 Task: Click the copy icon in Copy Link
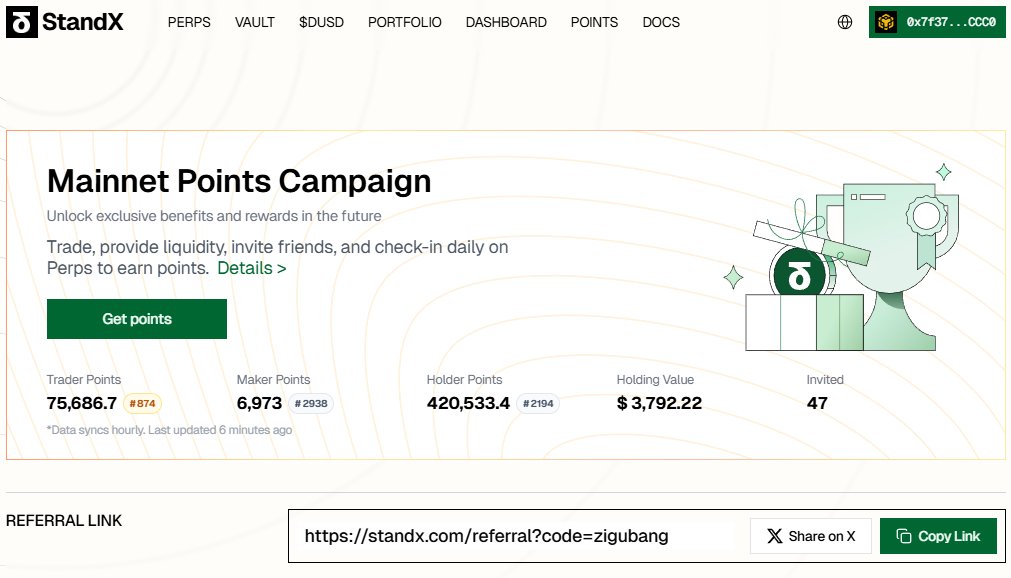pos(904,536)
